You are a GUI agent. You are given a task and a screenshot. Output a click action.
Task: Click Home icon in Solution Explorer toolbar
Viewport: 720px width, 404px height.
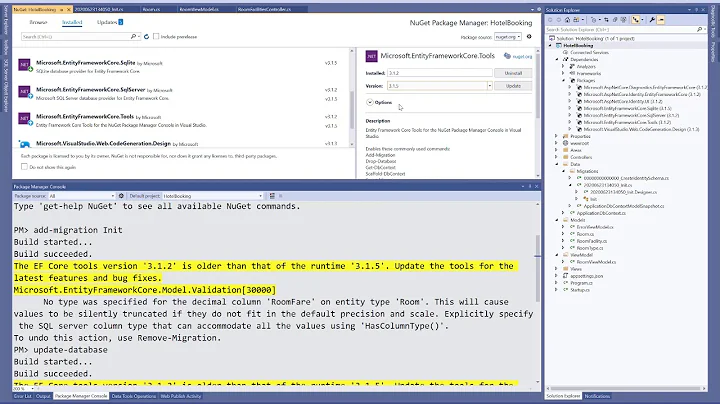(x=567, y=20)
